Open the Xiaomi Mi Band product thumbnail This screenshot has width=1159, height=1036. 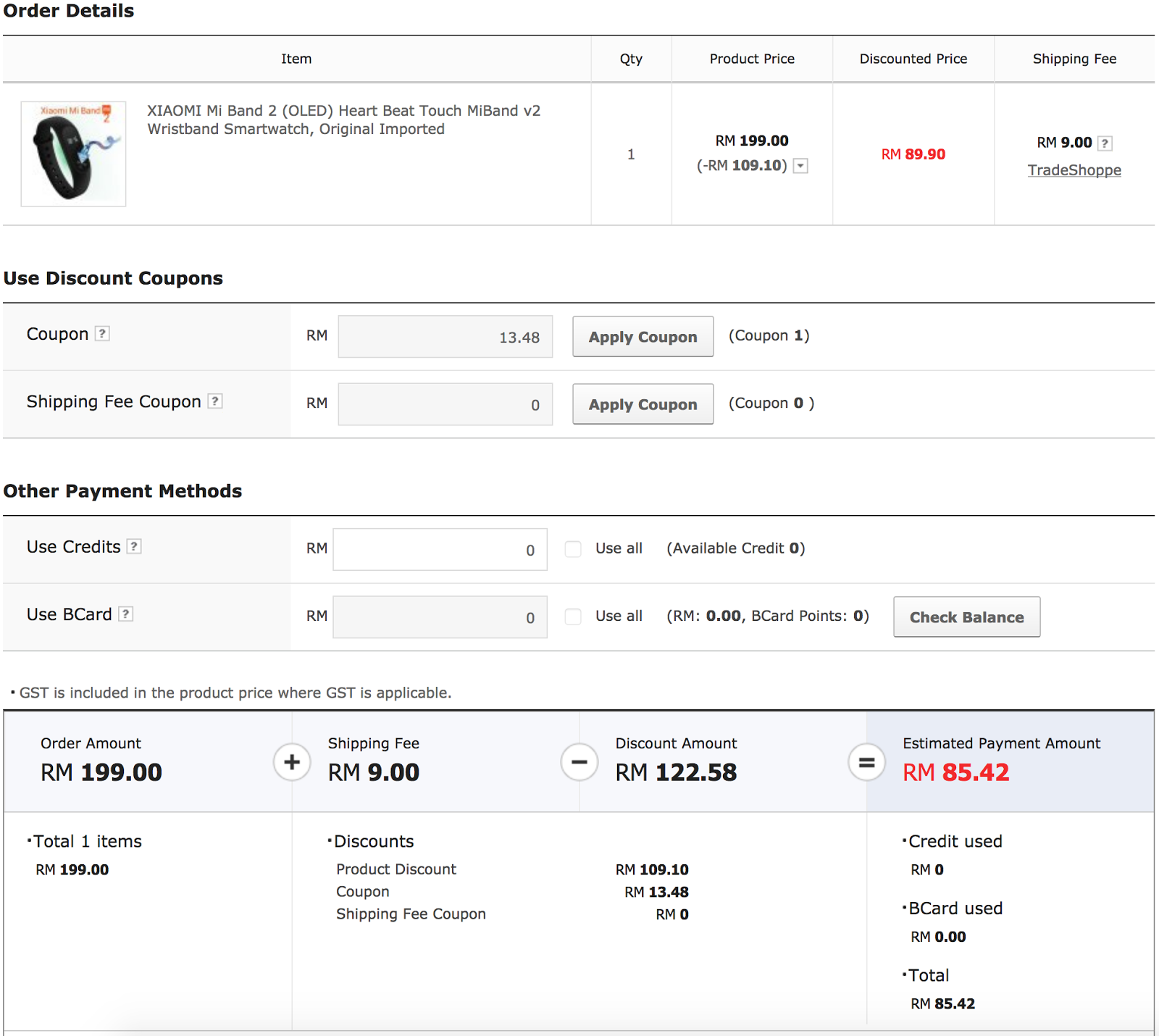73,154
